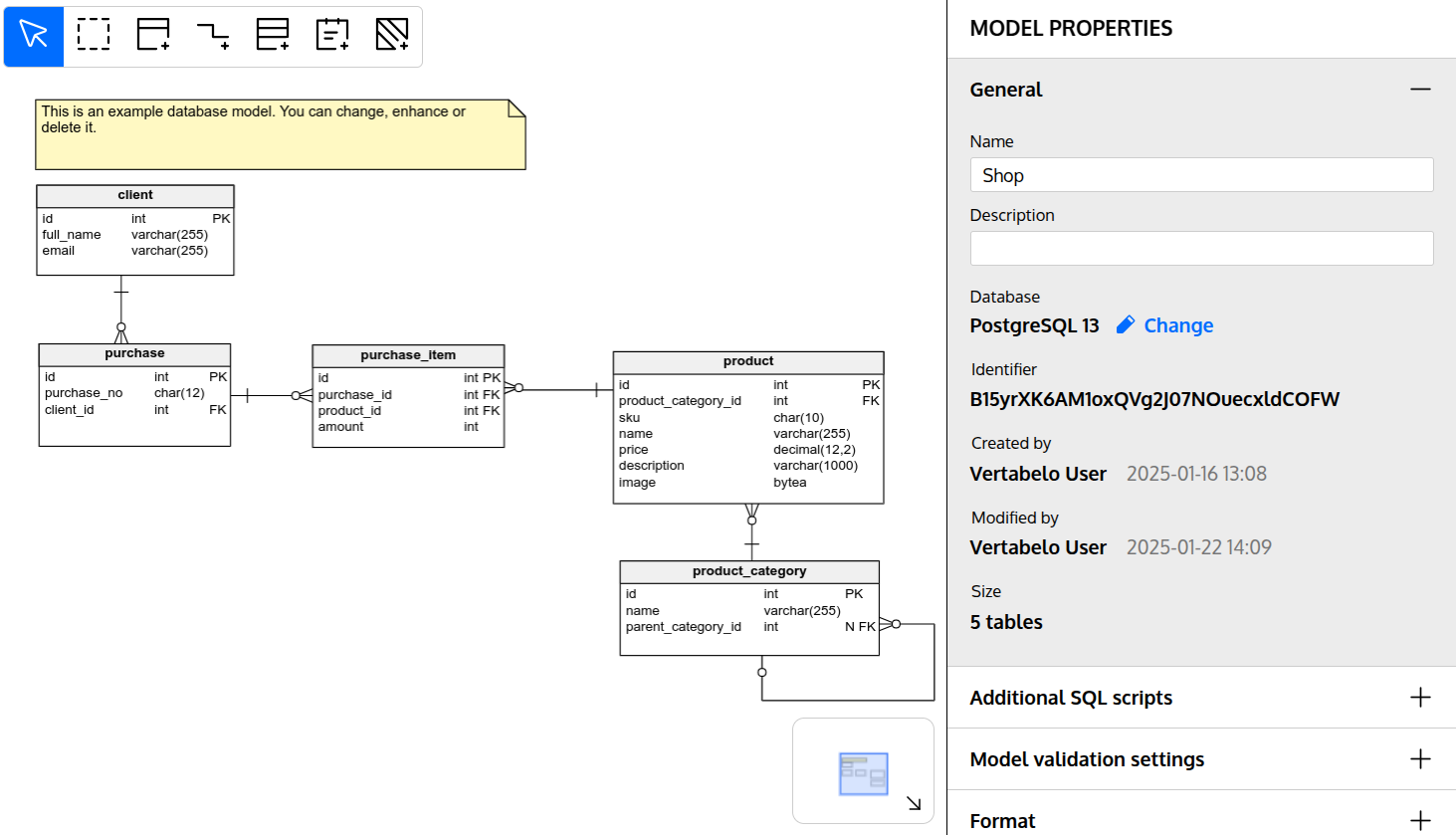Select the purchase-to-purchase_item reference line
The image size is (1456, 835).
[x=271, y=396]
